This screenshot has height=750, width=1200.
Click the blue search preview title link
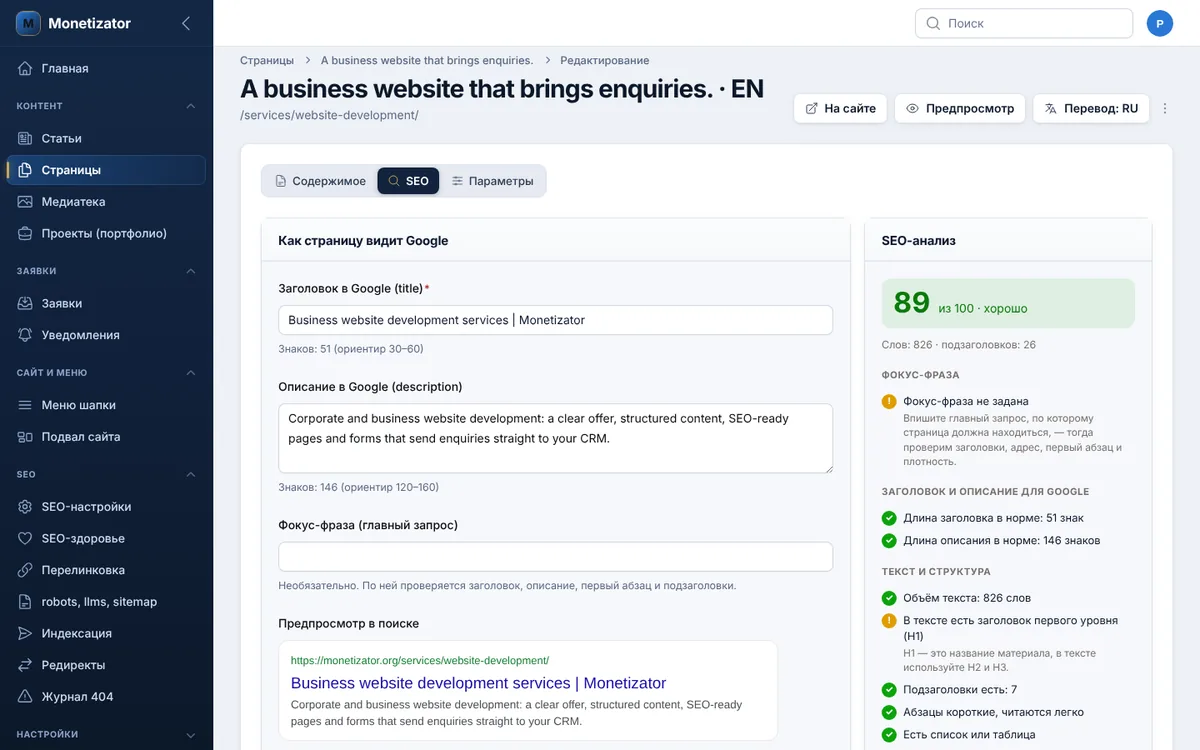(x=478, y=683)
